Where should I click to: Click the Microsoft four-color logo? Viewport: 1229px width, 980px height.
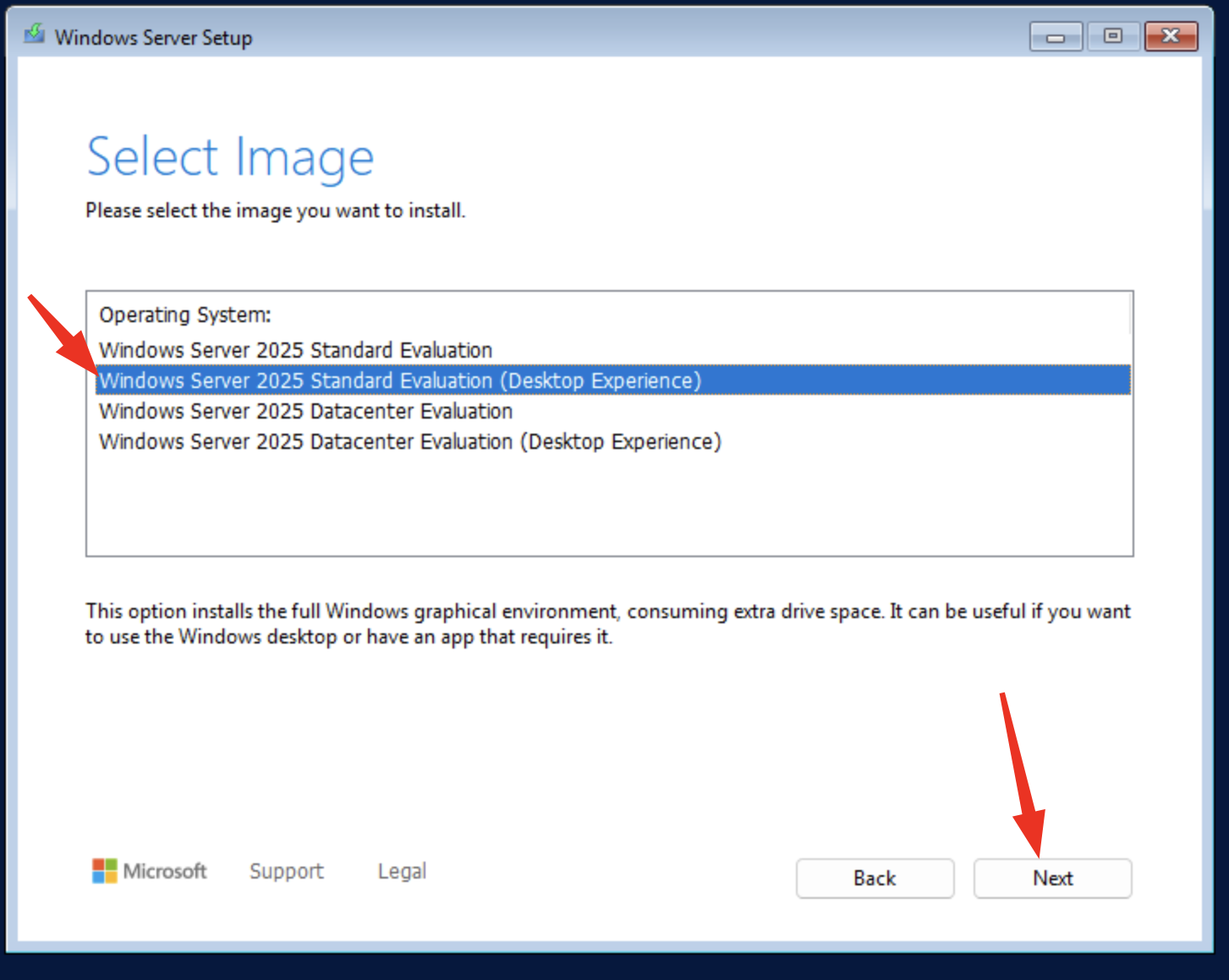[x=104, y=871]
